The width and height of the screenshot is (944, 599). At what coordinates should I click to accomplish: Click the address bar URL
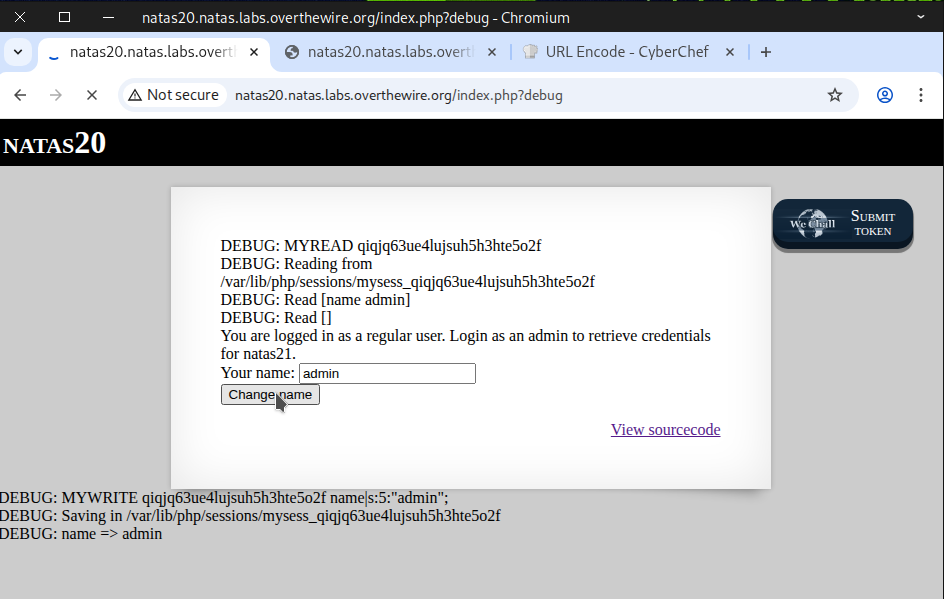pyautogui.click(x=398, y=95)
